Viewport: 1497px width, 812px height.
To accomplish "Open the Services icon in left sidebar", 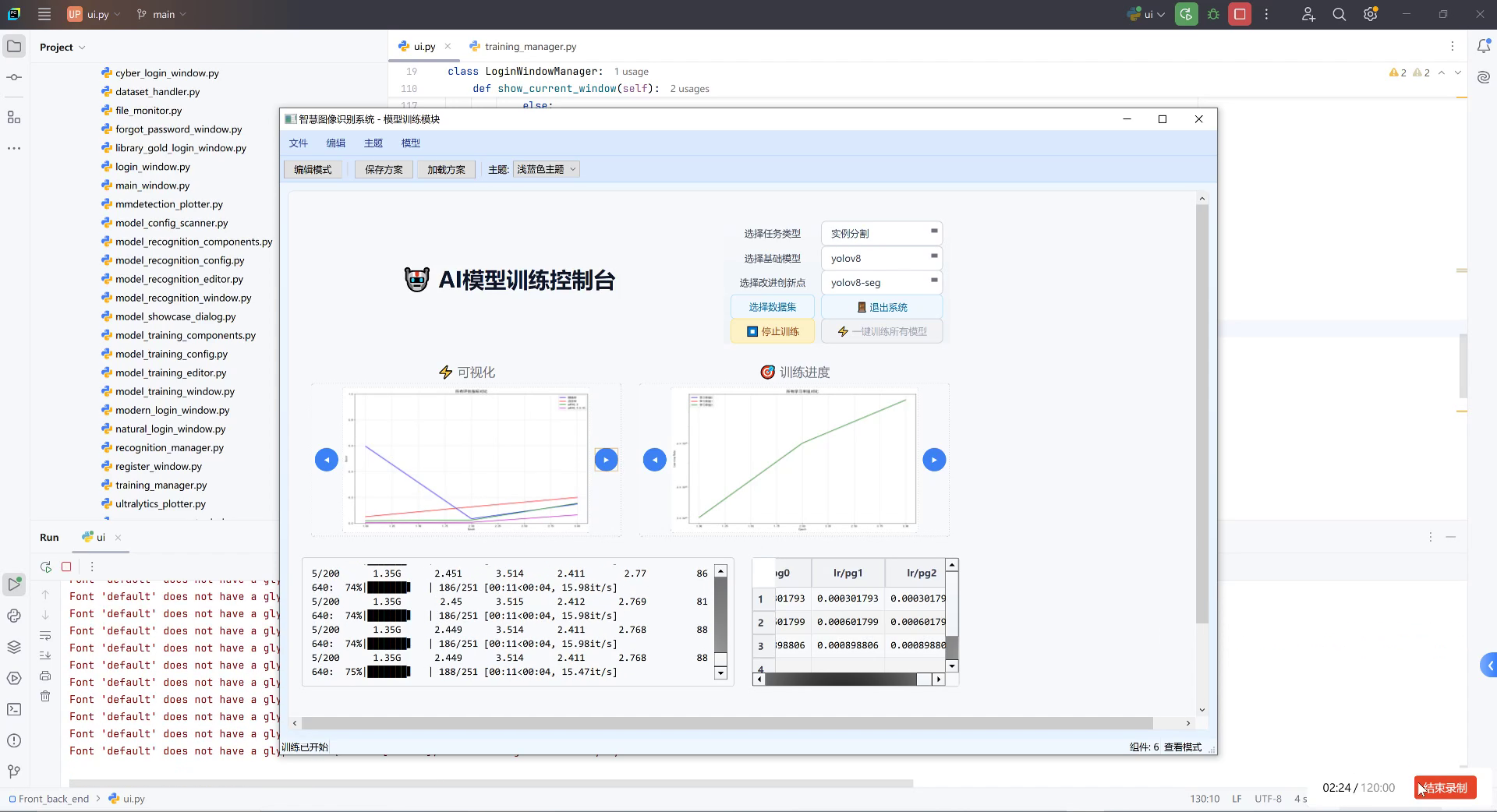I will [x=14, y=678].
